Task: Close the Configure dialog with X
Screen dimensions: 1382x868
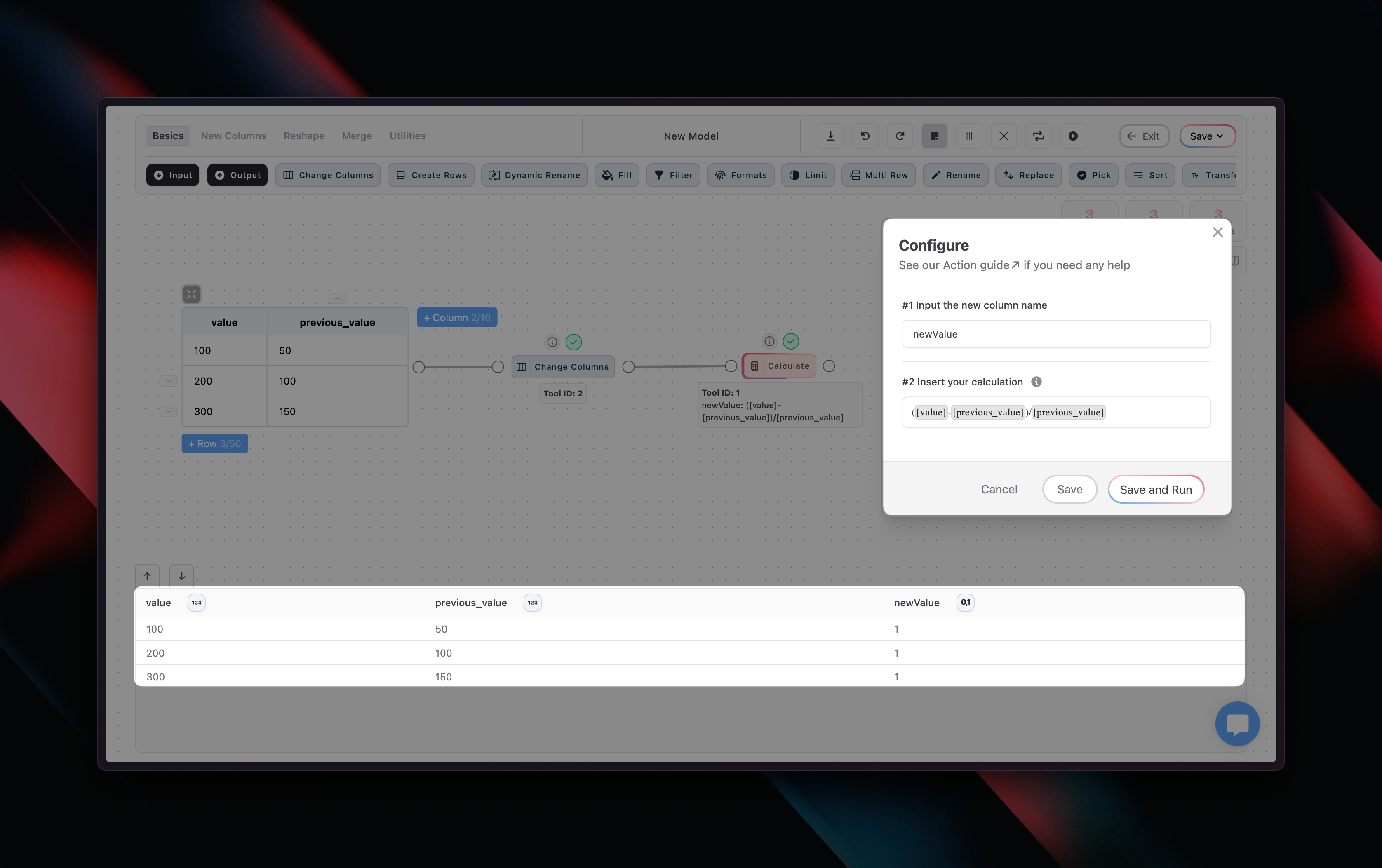Action: click(x=1217, y=232)
